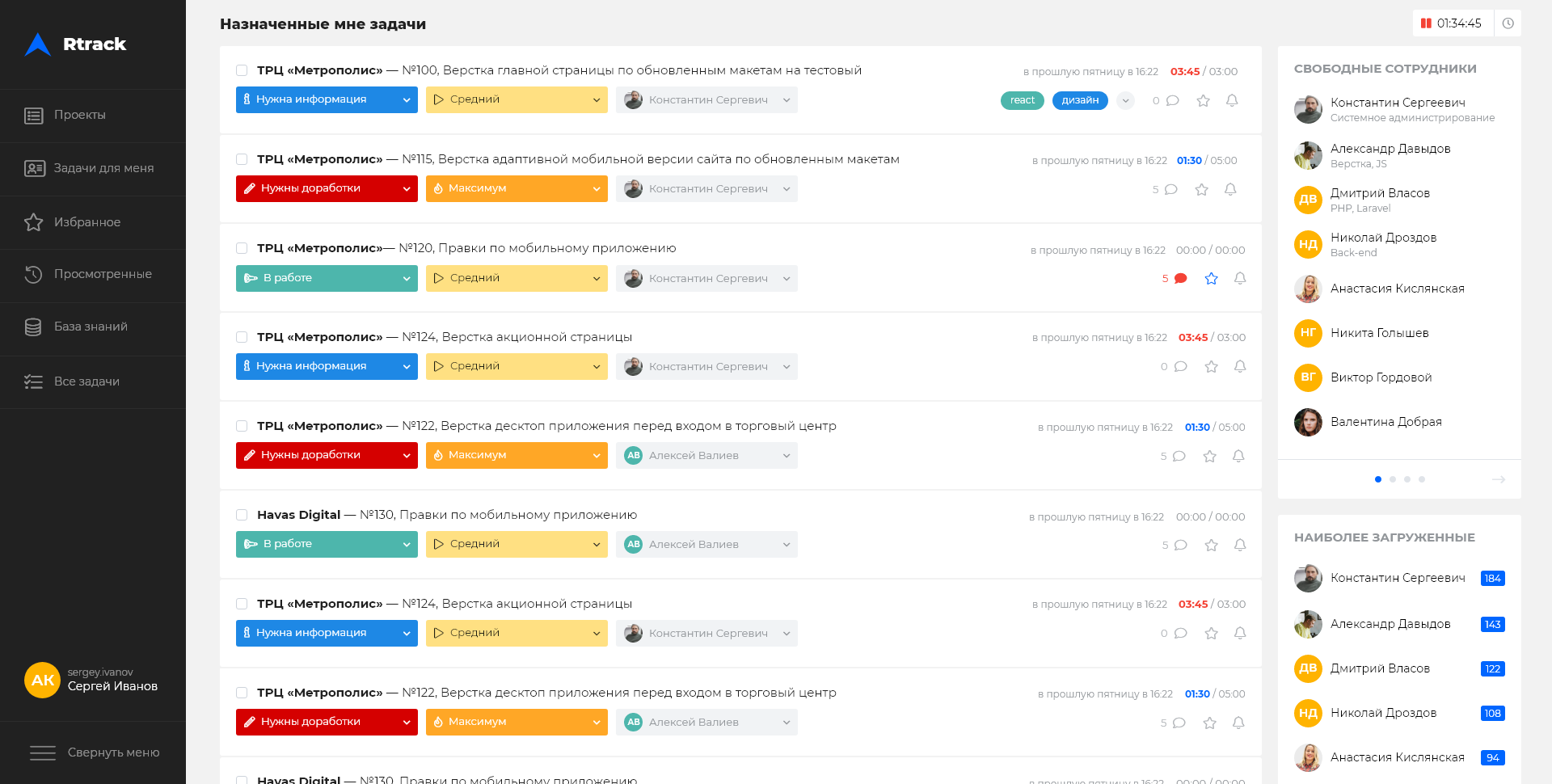Open Николай Дроздов in most loaded list
This screenshot has height=784, width=1552.
[1383, 713]
